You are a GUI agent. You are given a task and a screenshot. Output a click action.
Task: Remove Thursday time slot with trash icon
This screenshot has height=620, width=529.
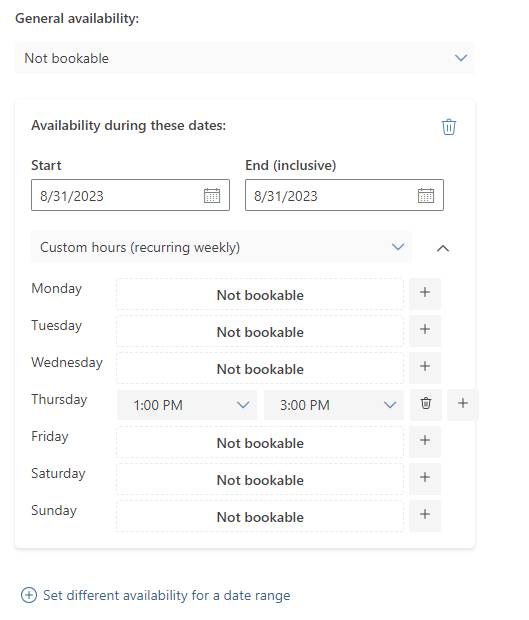click(426, 404)
